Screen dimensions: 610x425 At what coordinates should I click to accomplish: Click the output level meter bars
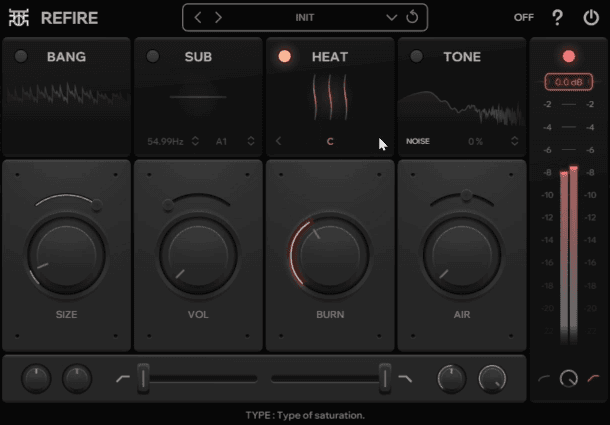pos(569,255)
